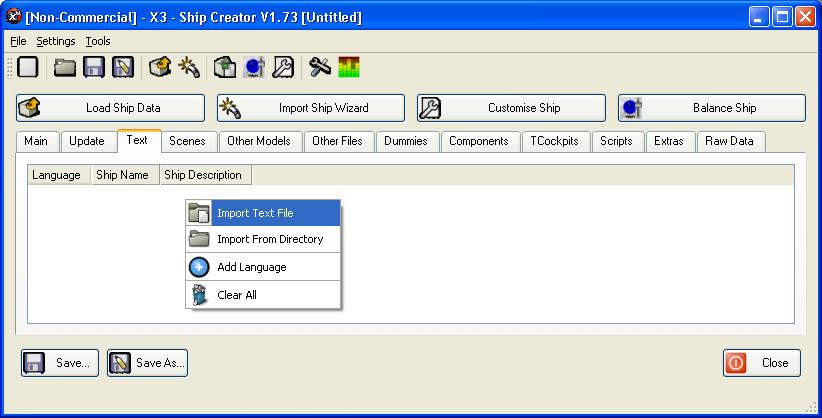Screen dimensions: 822x418
Task: Click the blue Balance Ship toolbar icon
Action: coord(254,68)
